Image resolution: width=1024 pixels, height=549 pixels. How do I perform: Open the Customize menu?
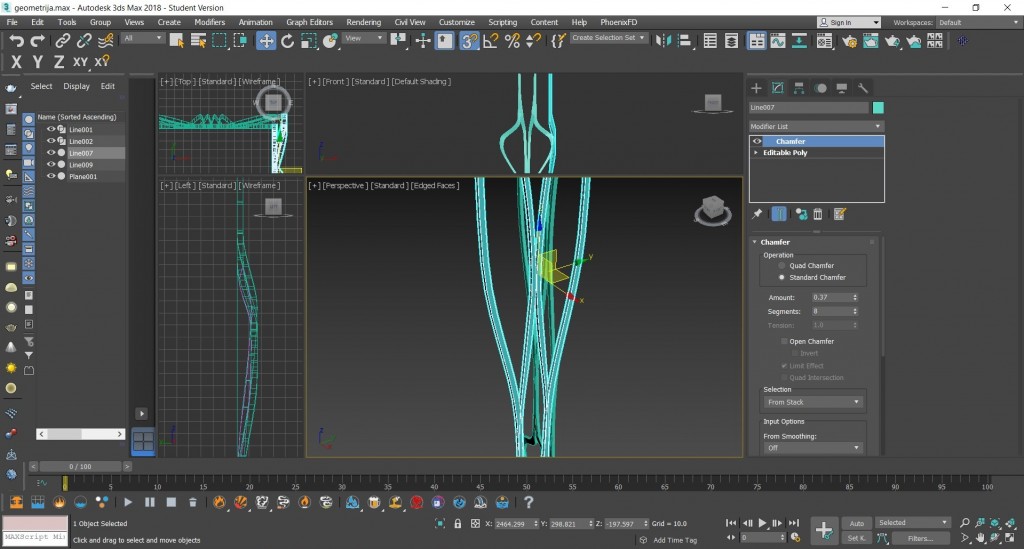click(x=456, y=22)
